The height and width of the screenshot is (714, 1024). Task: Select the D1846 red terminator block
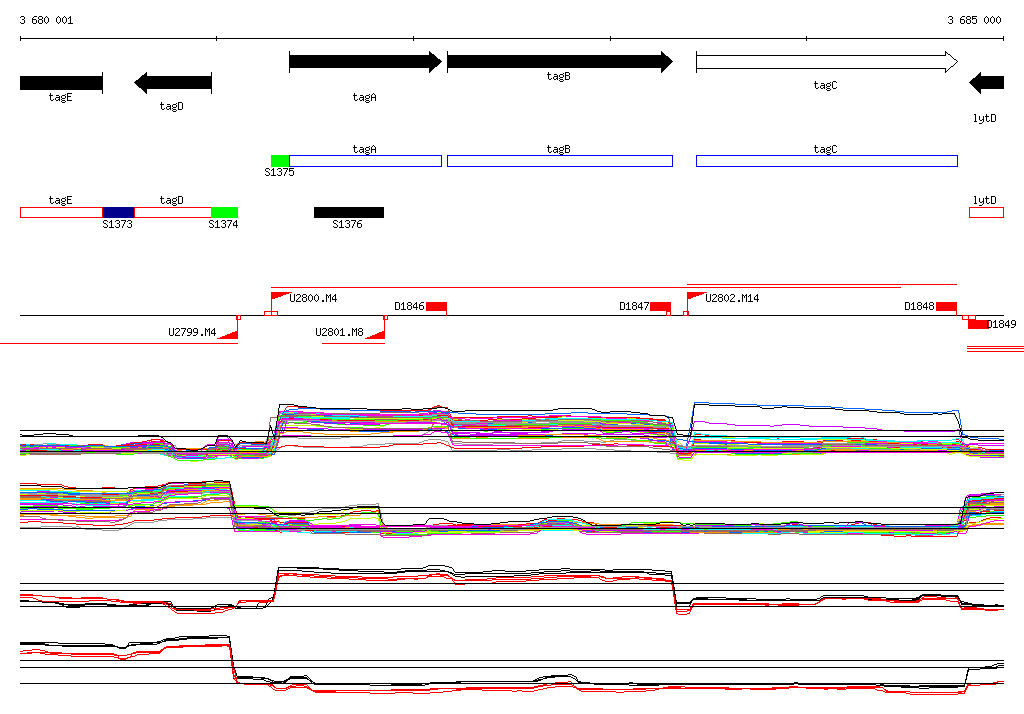pyautogui.click(x=436, y=306)
